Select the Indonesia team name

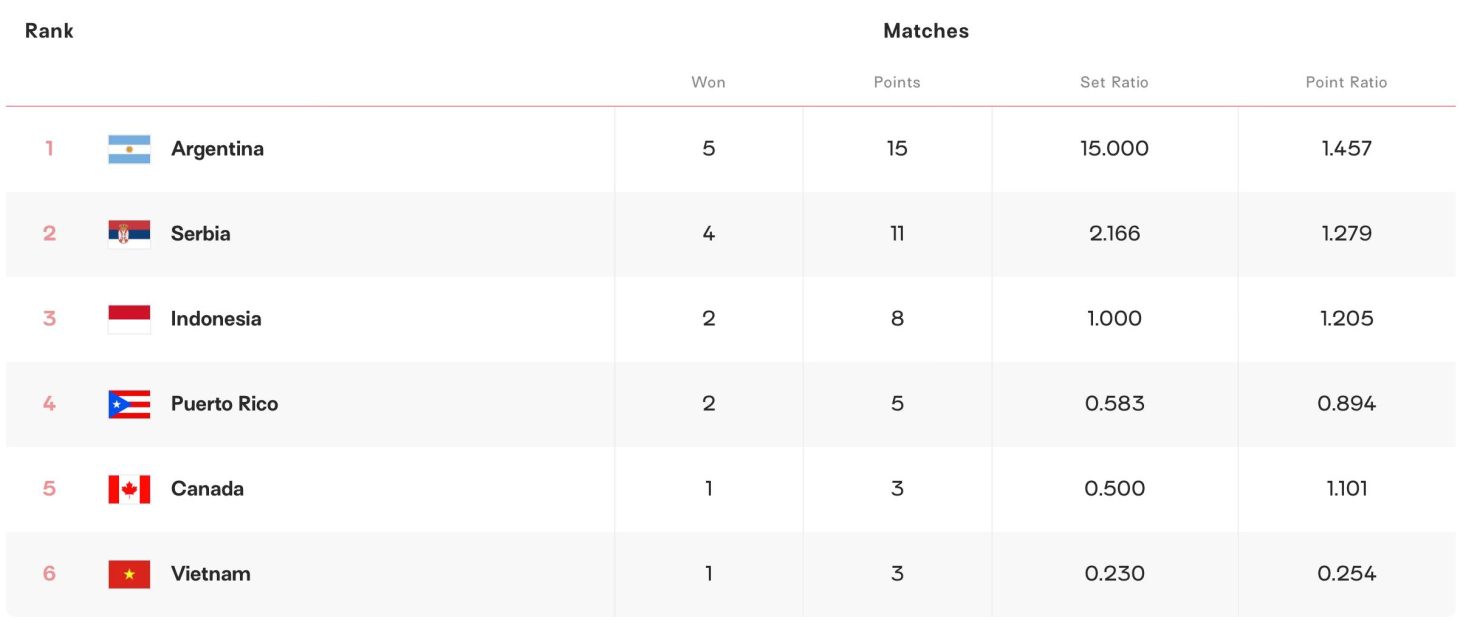[x=216, y=319]
